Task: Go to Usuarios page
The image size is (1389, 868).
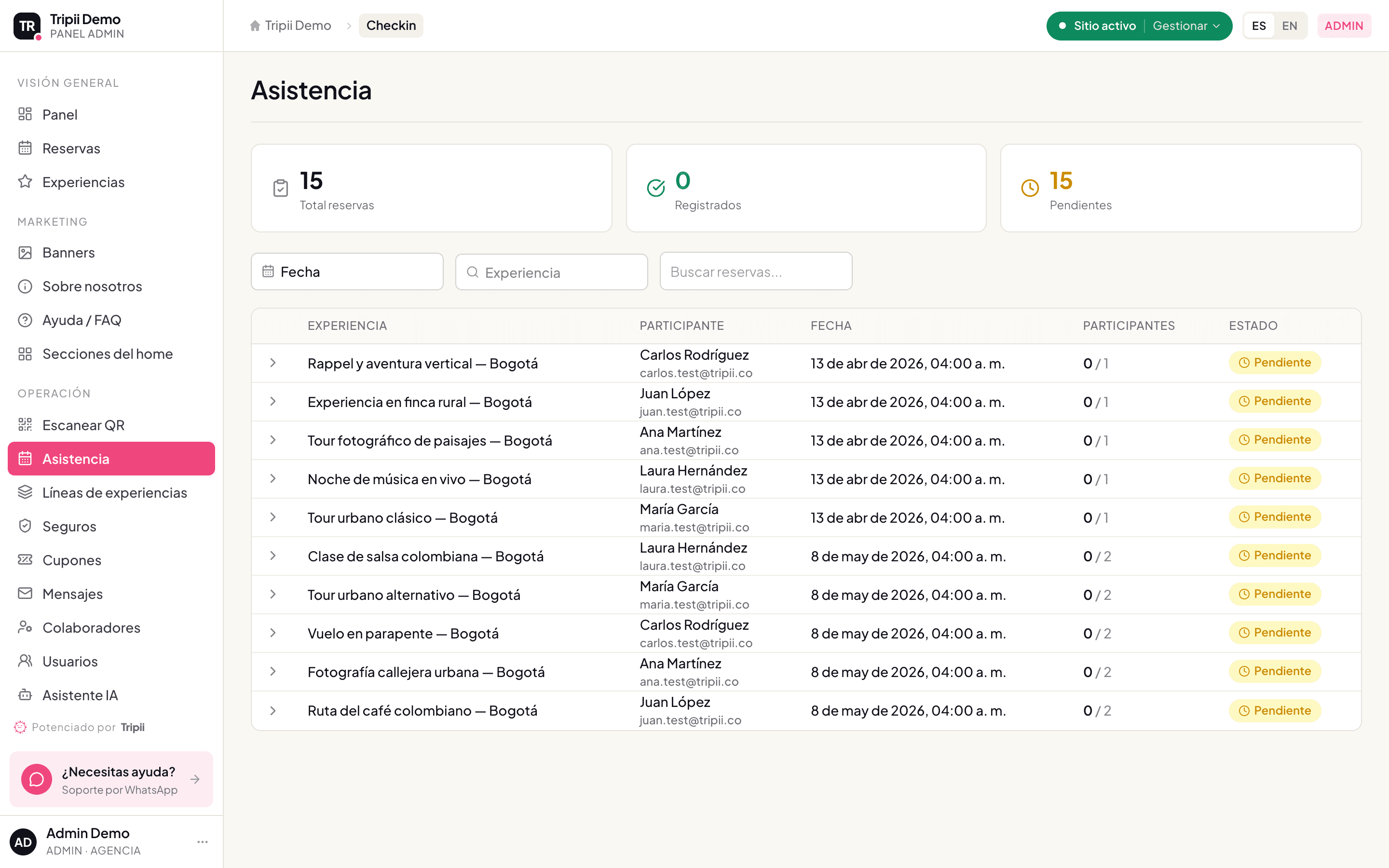Action: point(111,661)
